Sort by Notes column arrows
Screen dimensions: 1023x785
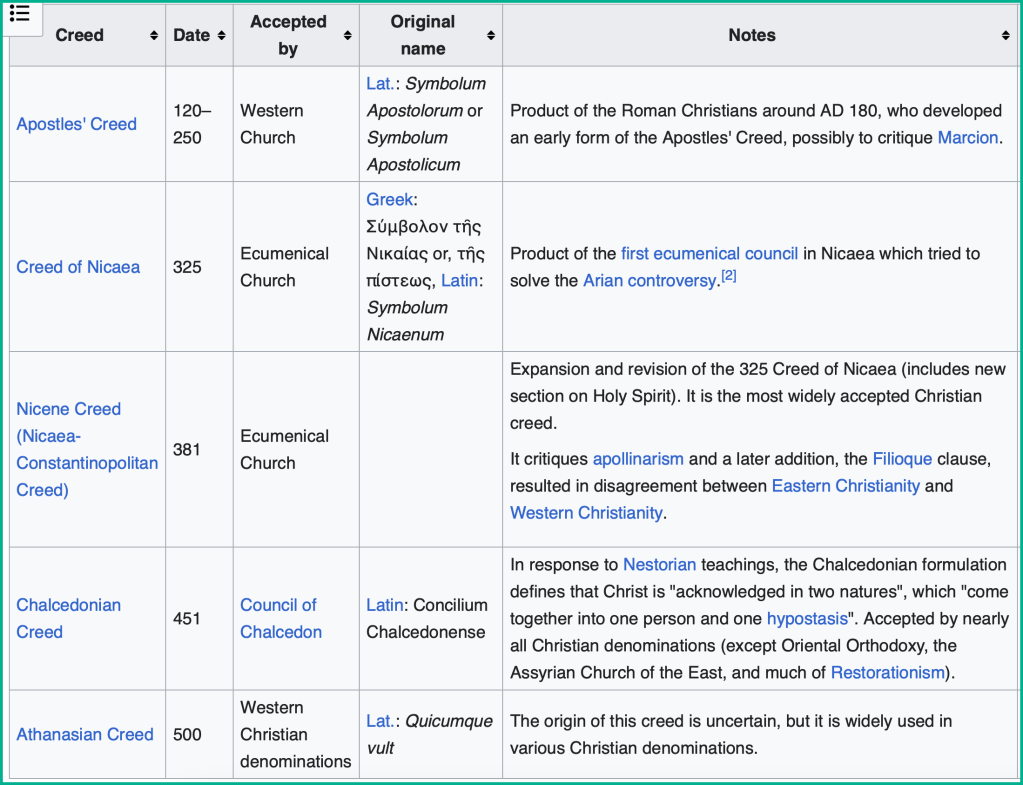coord(1005,36)
